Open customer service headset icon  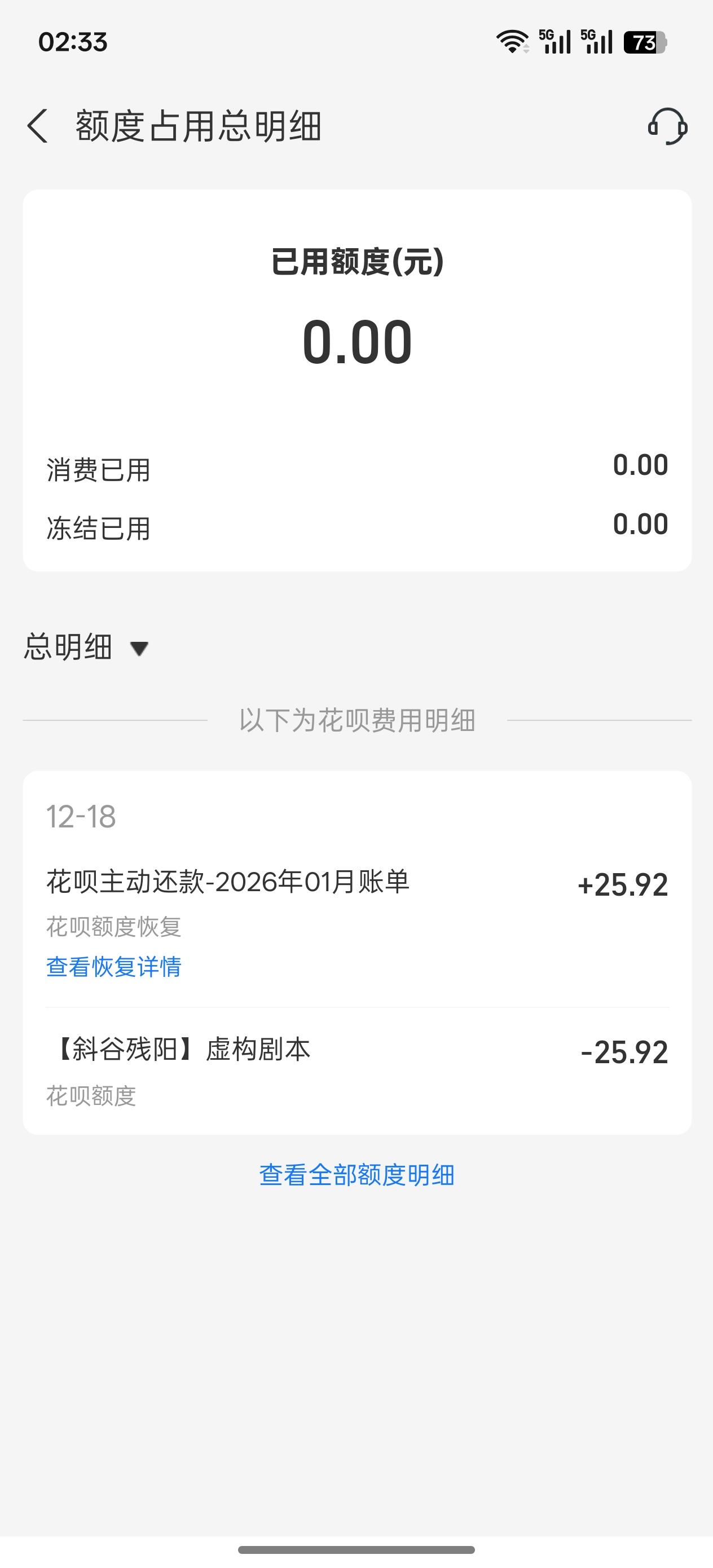[667, 126]
